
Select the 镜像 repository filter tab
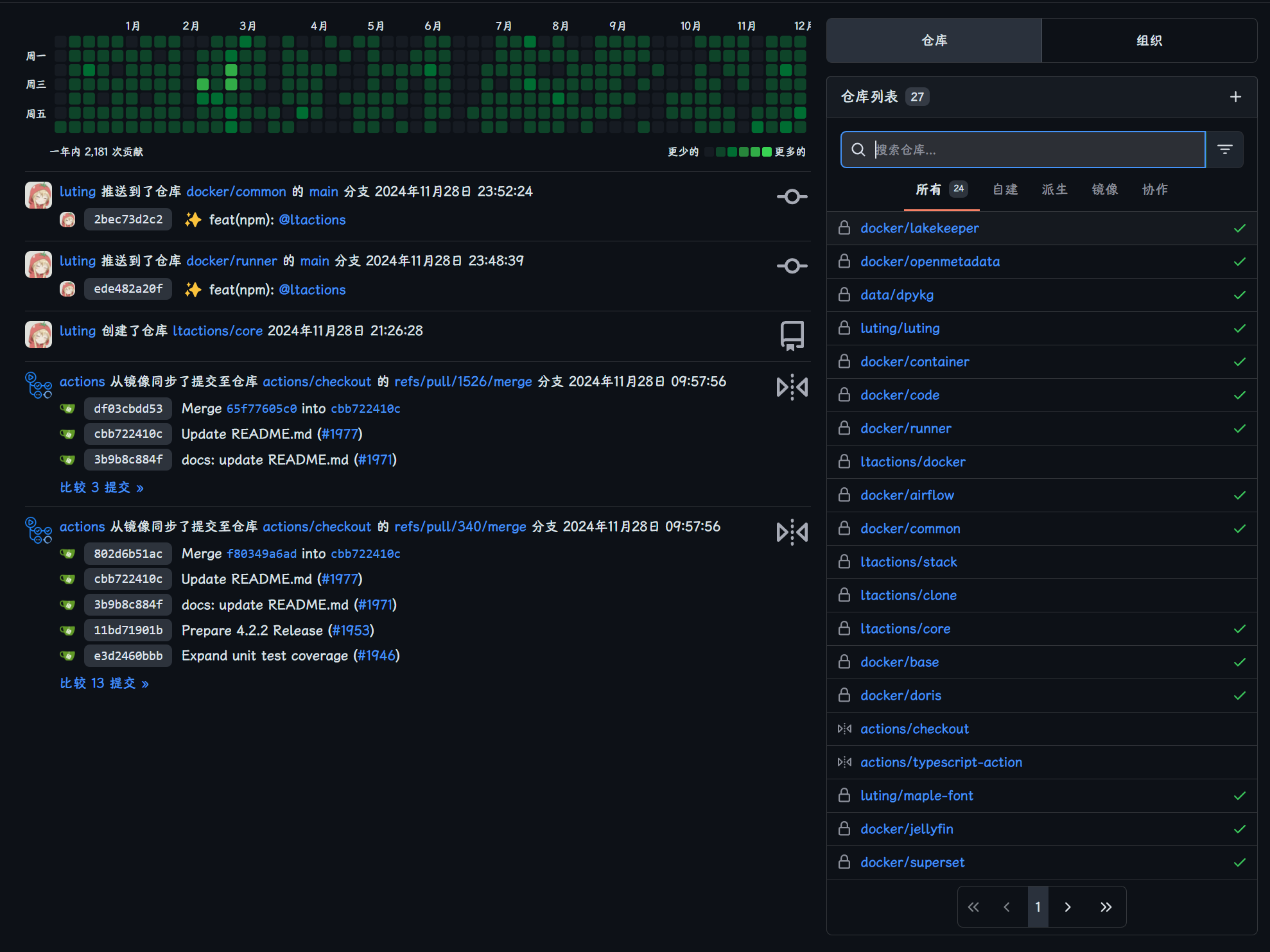tap(1104, 189)
